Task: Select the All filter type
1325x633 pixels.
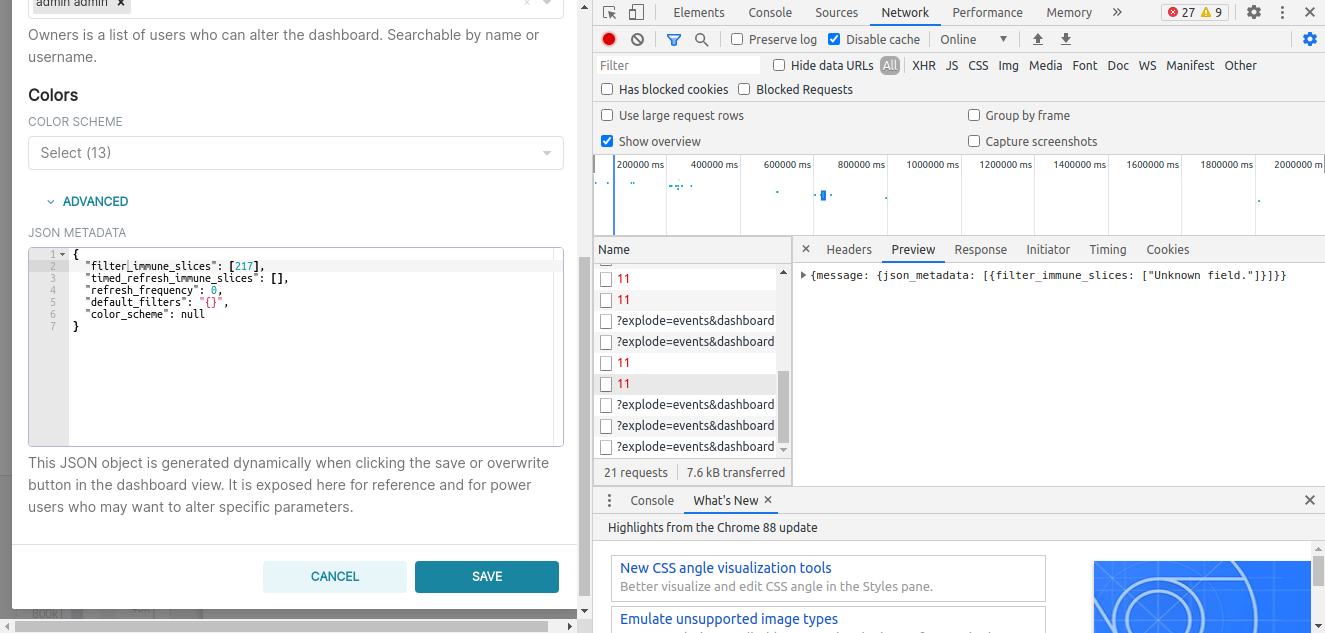Action: point(890,65)
